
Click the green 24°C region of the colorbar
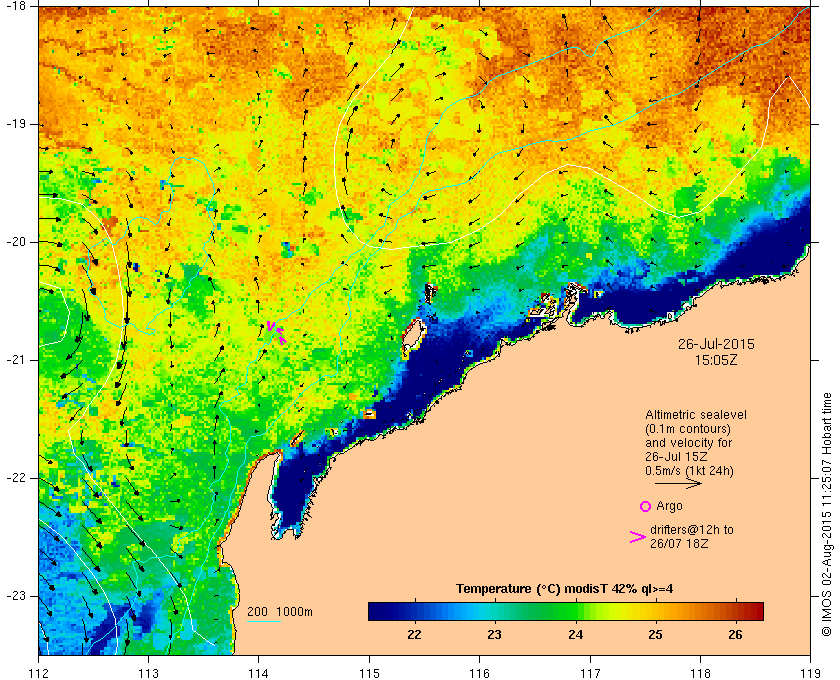click(576, 611)
